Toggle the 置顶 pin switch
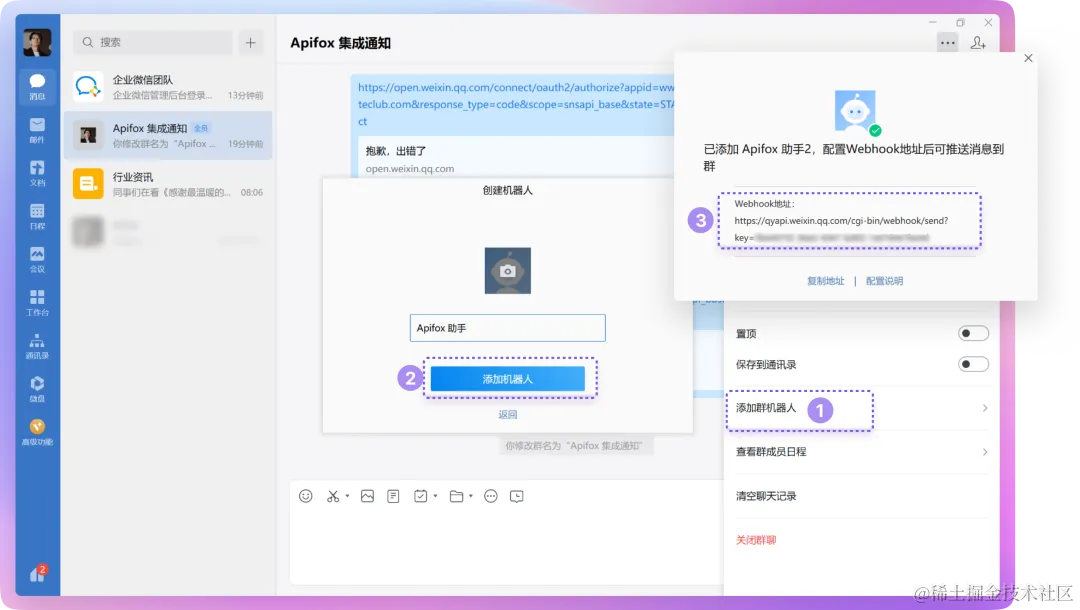 coord(973,333)
